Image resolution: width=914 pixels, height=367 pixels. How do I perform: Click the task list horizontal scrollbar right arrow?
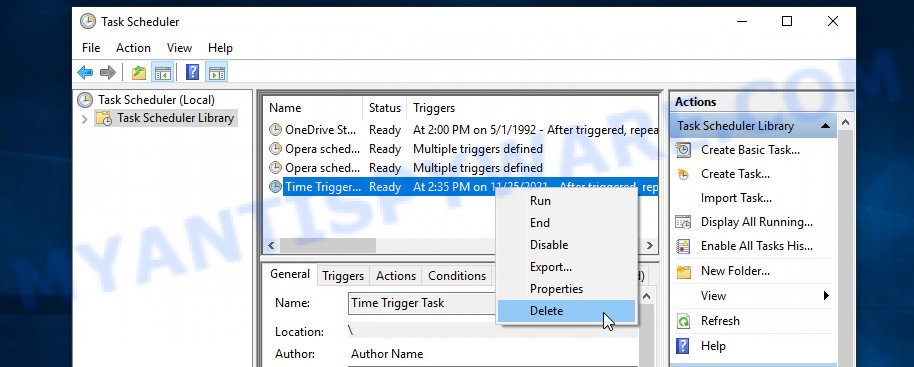pos(651,246)
